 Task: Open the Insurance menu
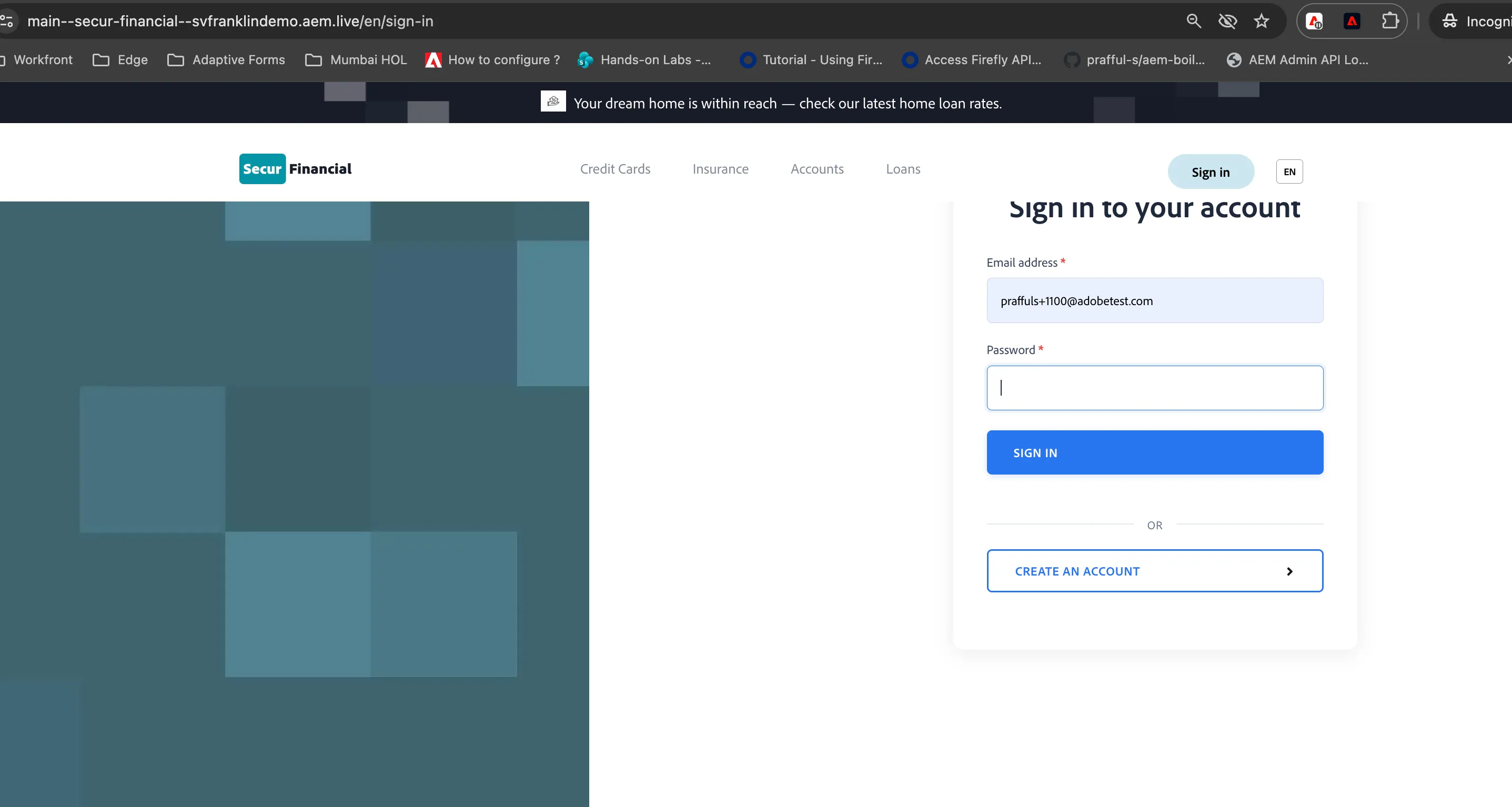720,169
